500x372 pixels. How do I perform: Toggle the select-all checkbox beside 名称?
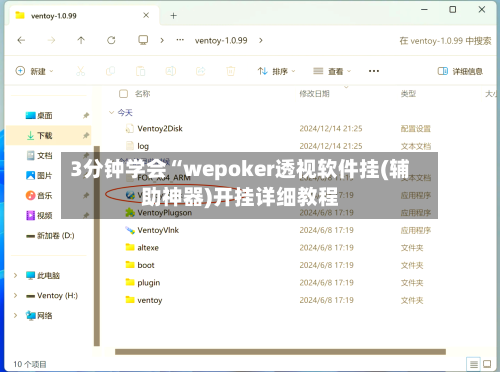point(123,94)
